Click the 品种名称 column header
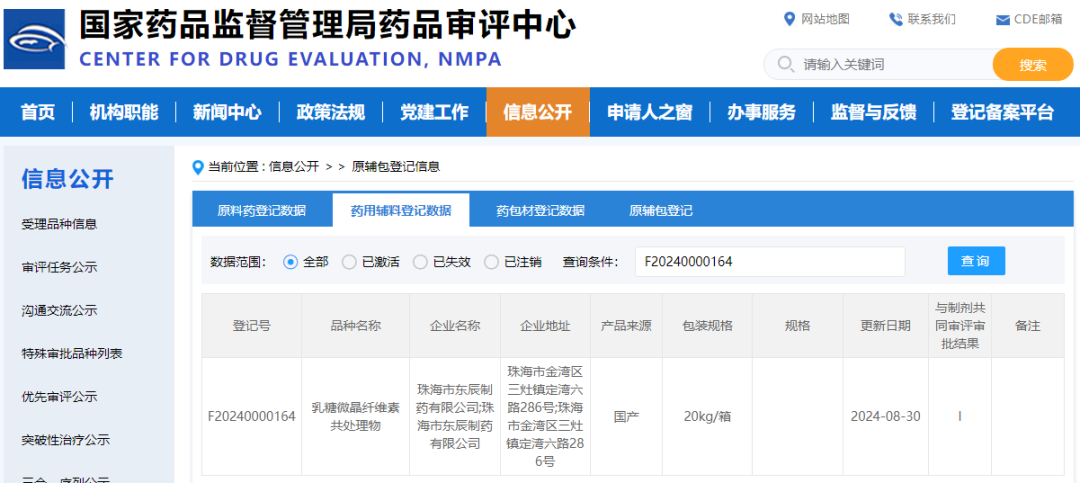The height and width of the screenshot is (483, 1080). (355, 326)
